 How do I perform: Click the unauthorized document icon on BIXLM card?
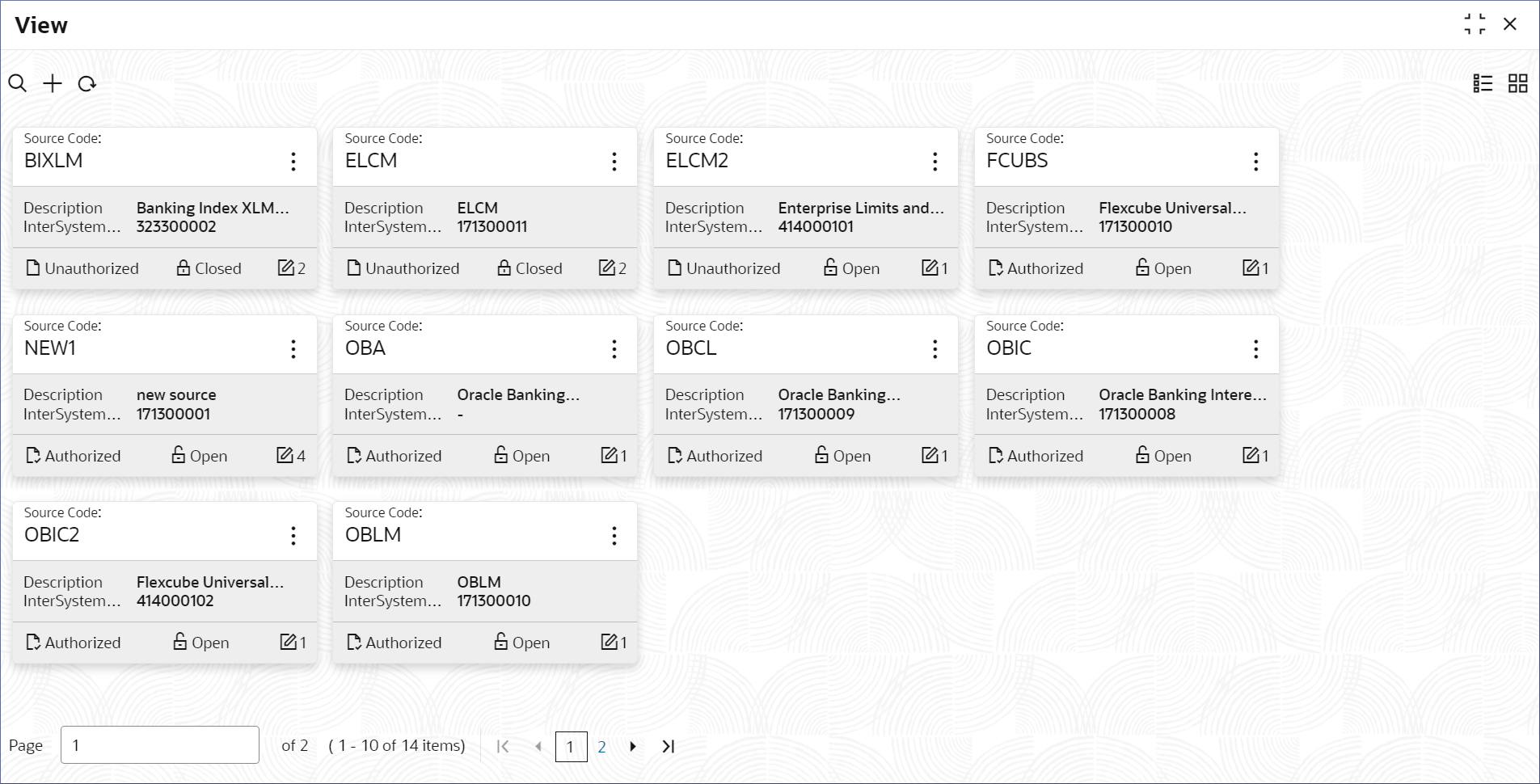tap(33, 268)
